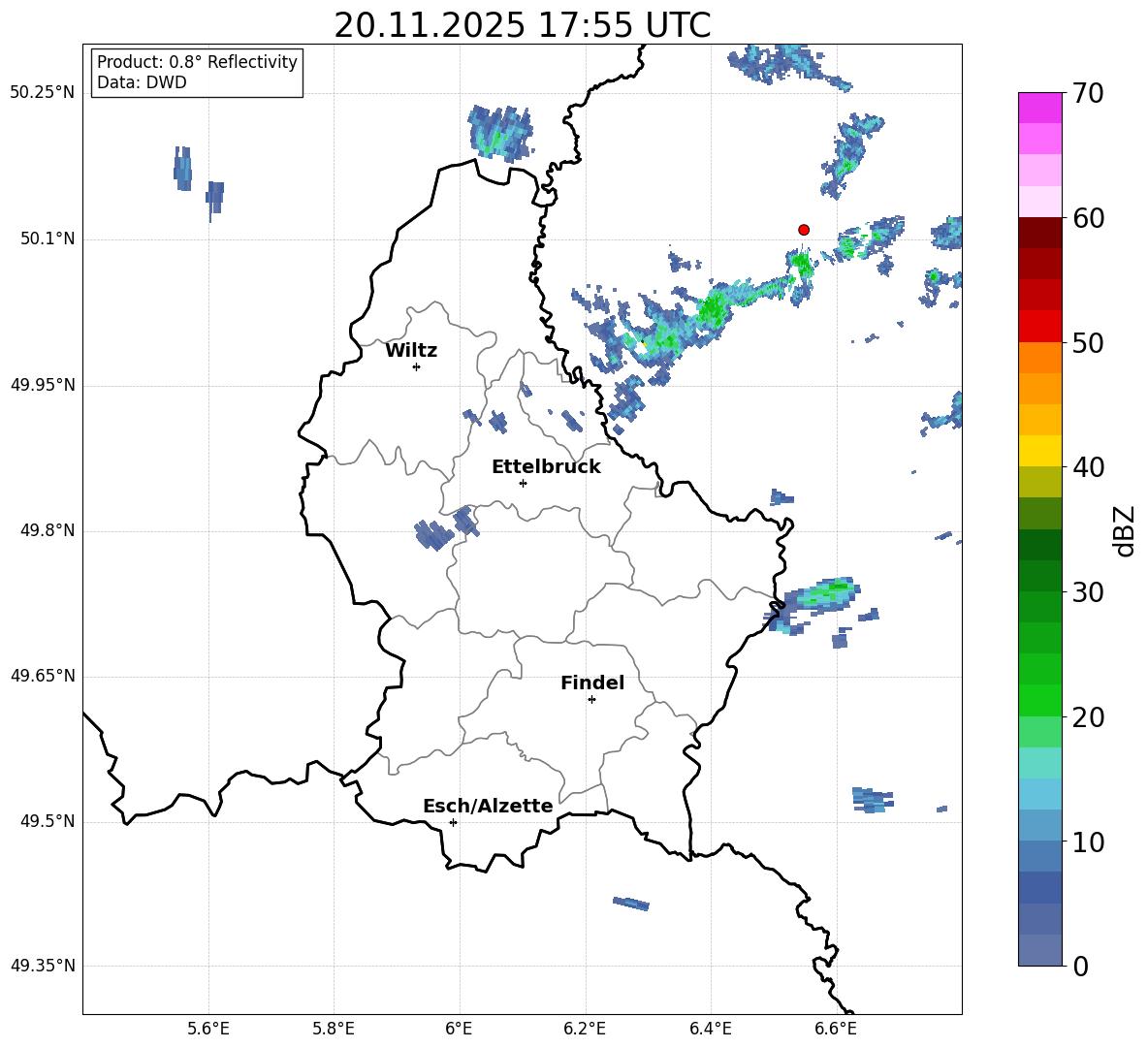This screenshot has width=1148, height=1048.
Task: Click the yellow swatch just above 40 dBZ
Action: click(x=1040, y=452)
